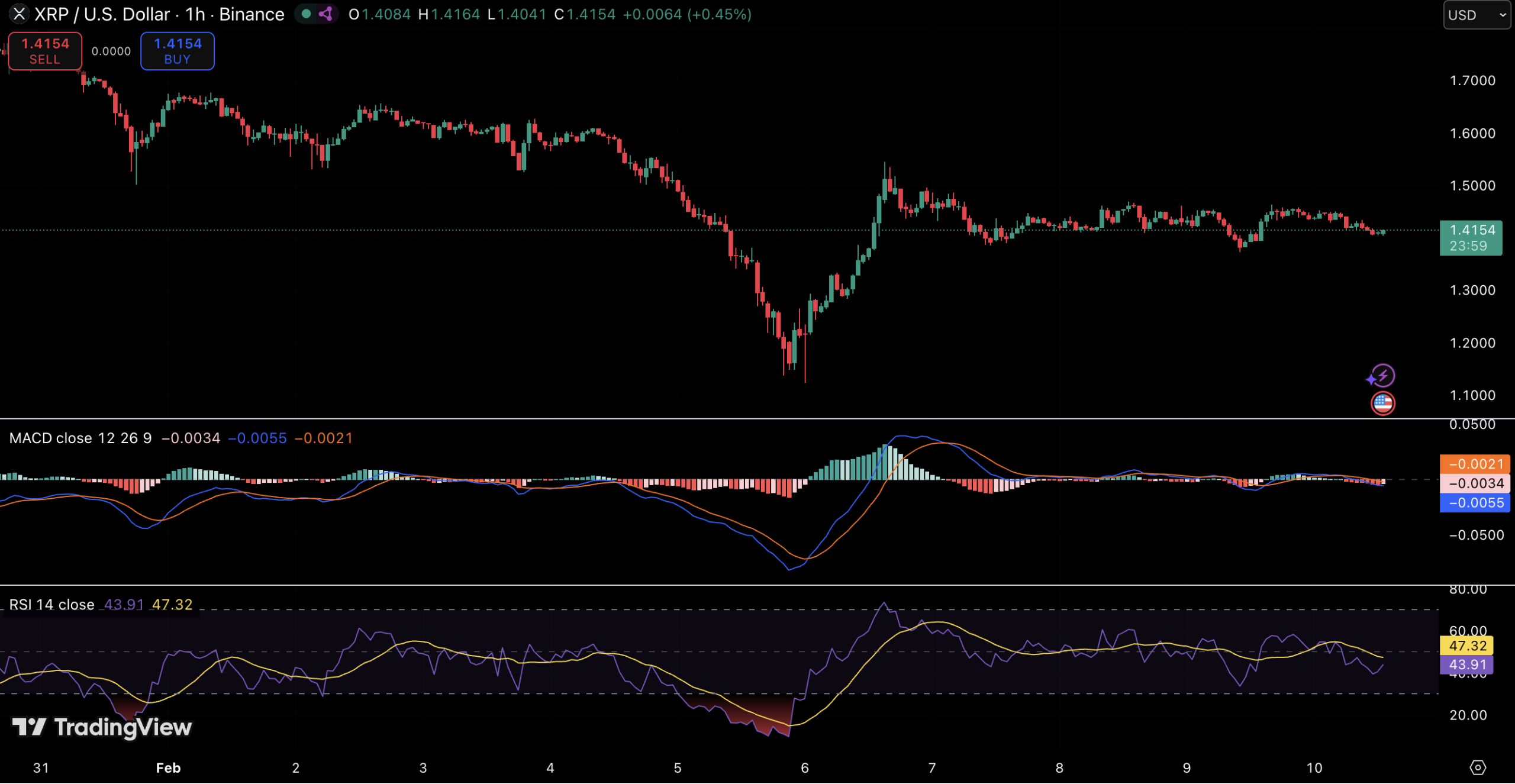Remove the XRP chart via the legend X icon
Screen dimensions: 1515x784
tap(20, 14)
